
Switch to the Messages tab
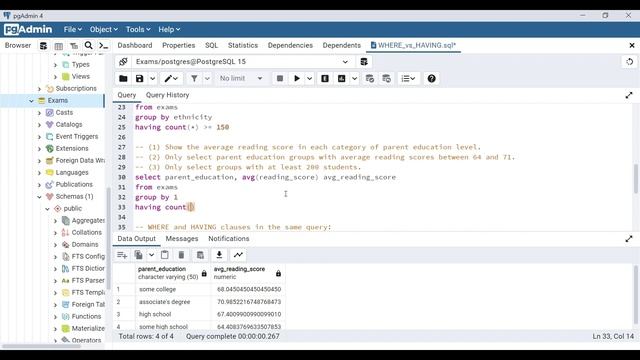coord(182,239)
